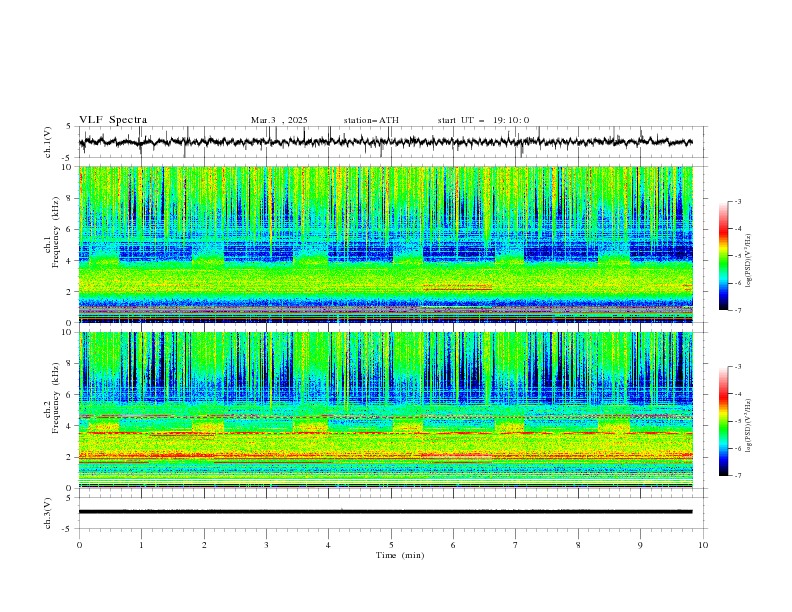Click the ch.2 "Frequency (kHz)" axis label
This screenshot has height=612, width=792.
pos(56,397)
